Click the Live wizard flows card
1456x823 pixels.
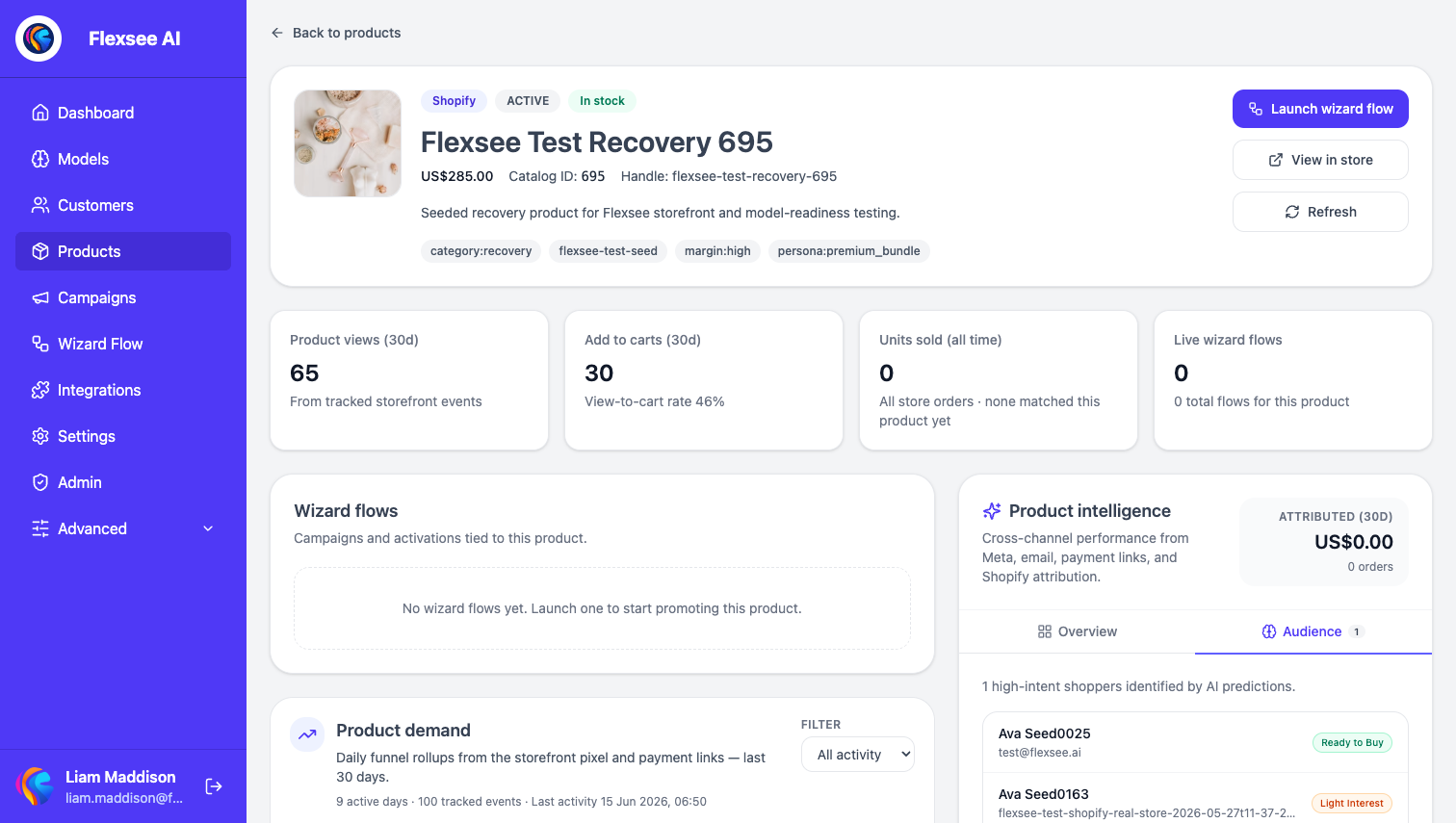[1293, 380]
